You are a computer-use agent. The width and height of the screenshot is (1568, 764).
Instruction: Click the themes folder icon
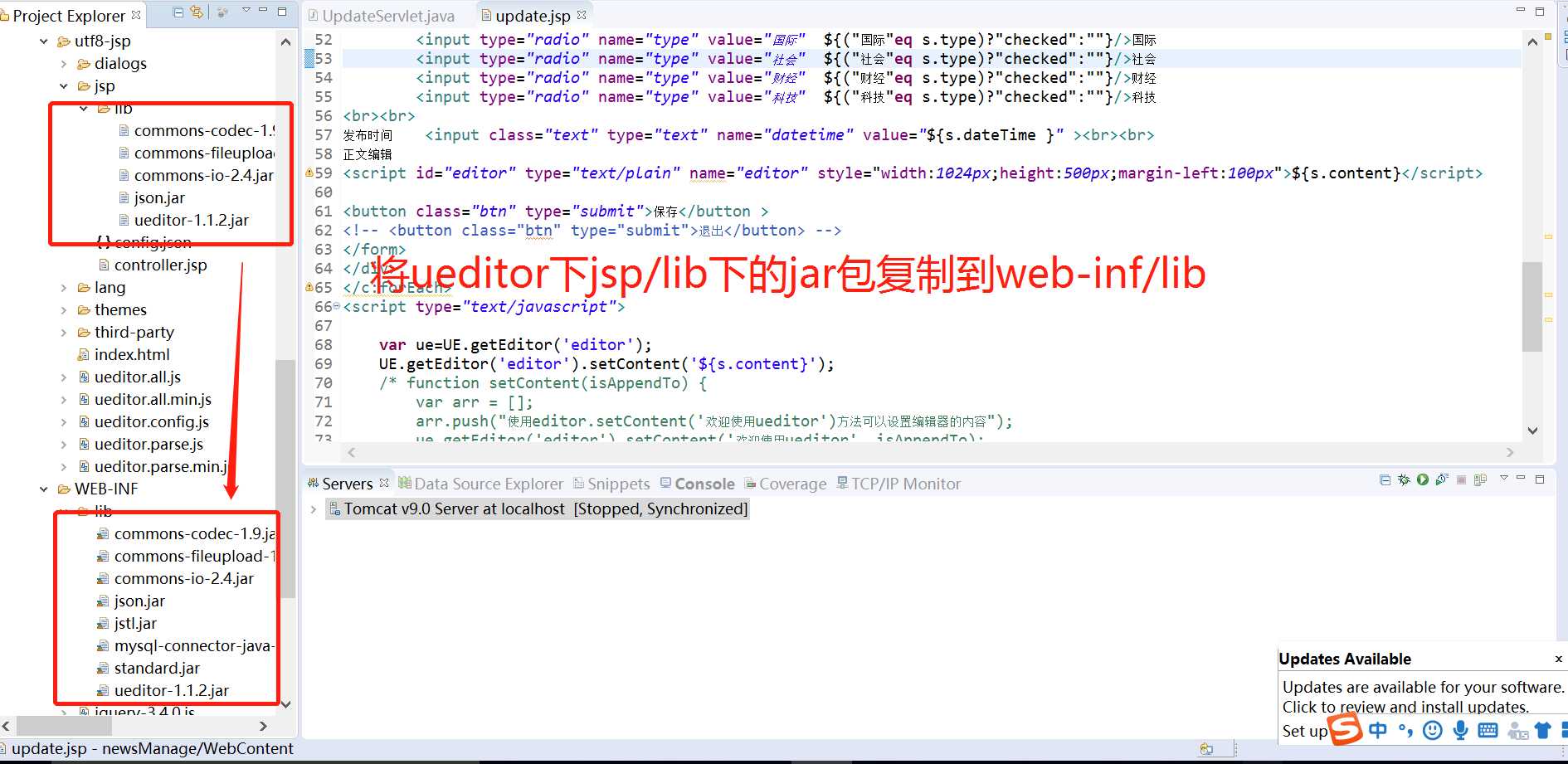coord(84,309)
